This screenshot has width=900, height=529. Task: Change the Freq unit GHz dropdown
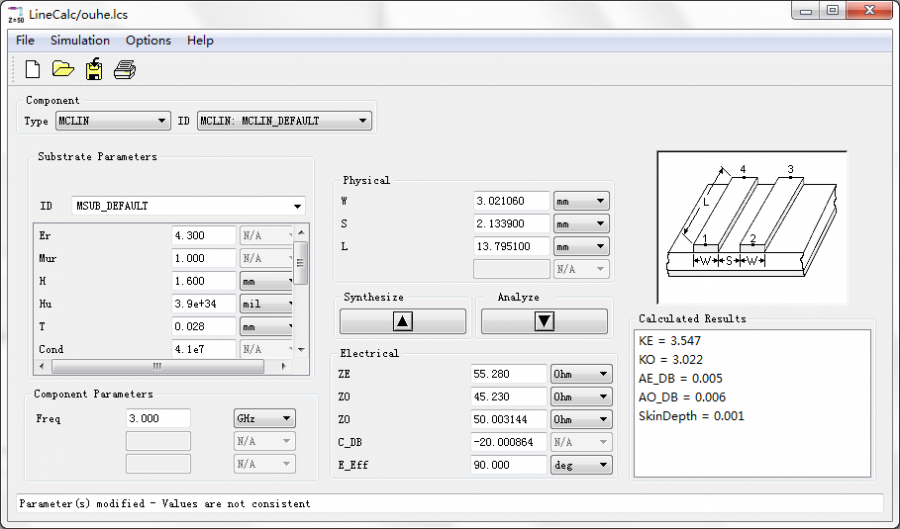click(264, 418)
